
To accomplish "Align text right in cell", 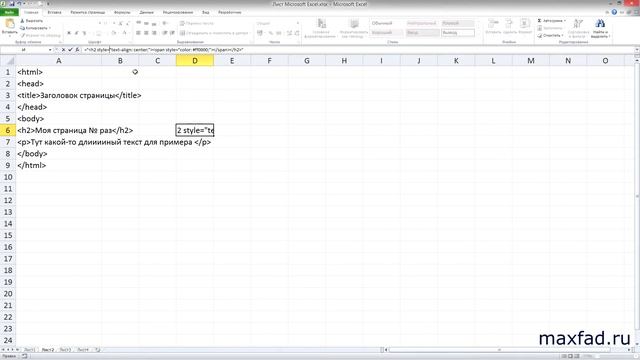I will coord(154,33).
